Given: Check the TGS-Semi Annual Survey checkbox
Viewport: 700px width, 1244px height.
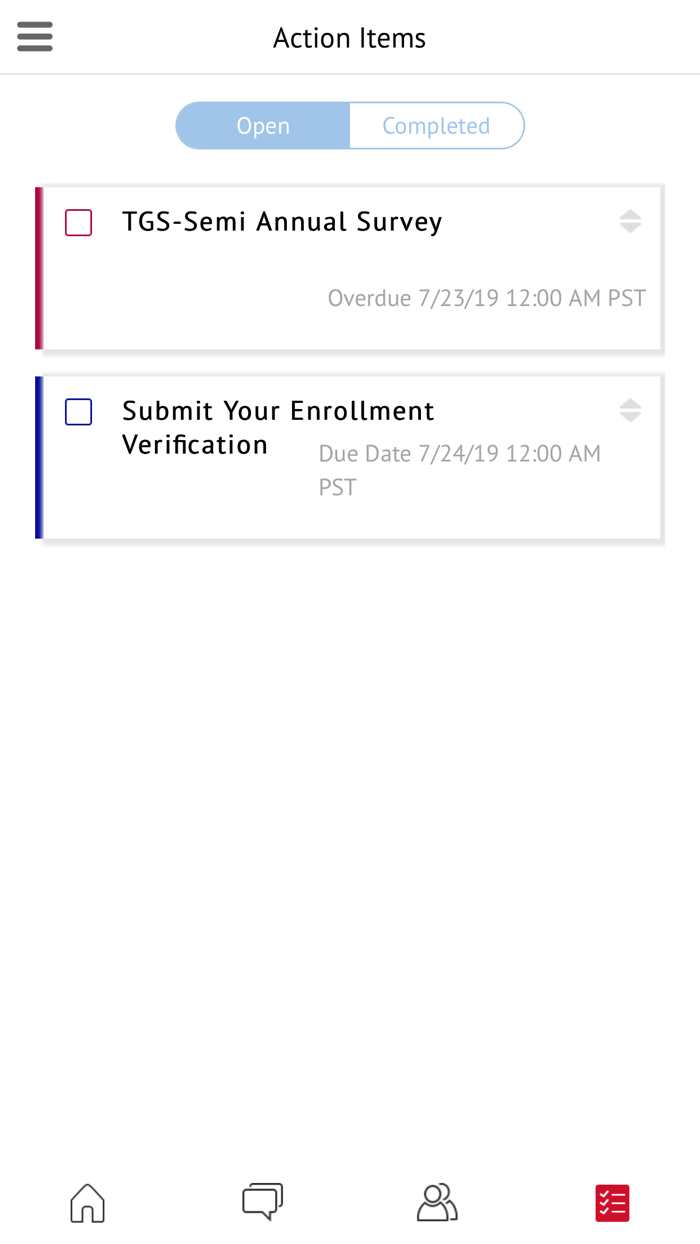Looking at the screenshot, I should 78,222.
